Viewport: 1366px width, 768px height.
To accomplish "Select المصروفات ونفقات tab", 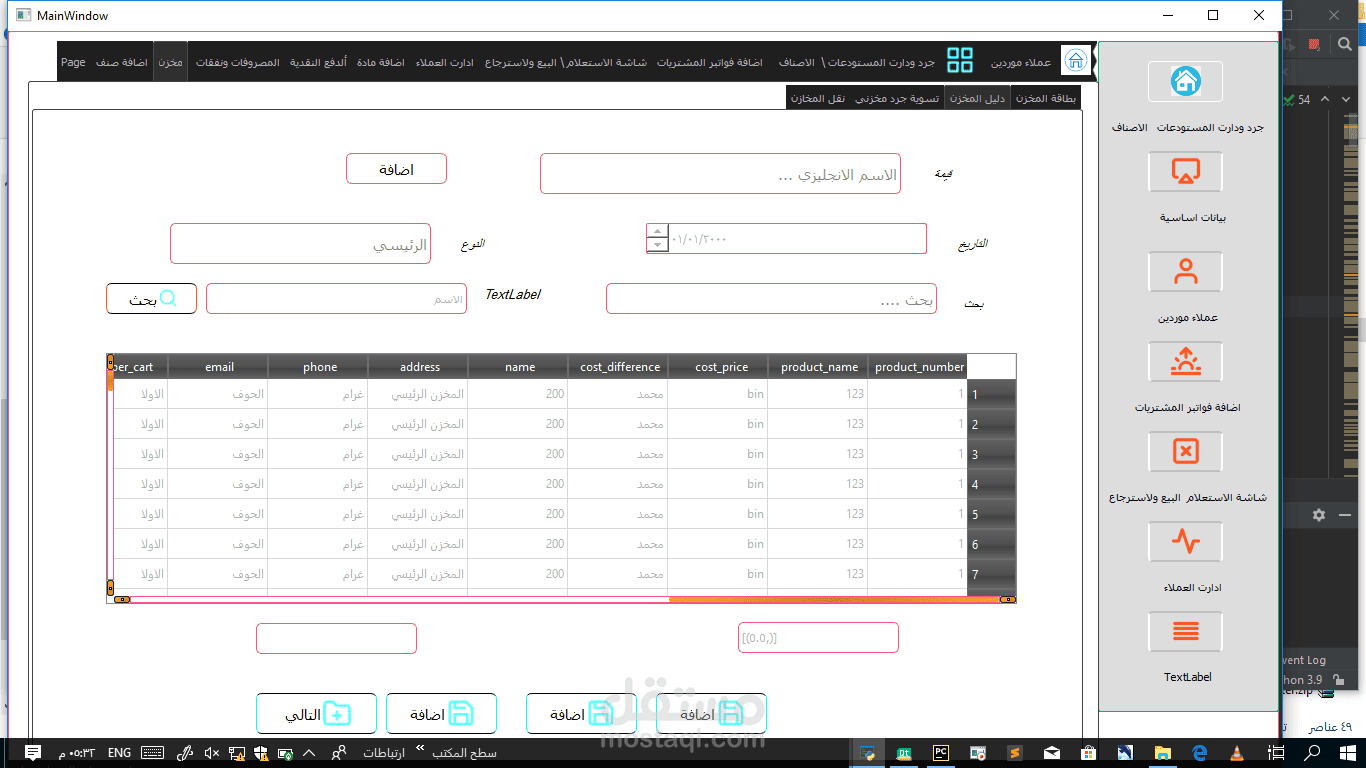I will pos(238,62).
